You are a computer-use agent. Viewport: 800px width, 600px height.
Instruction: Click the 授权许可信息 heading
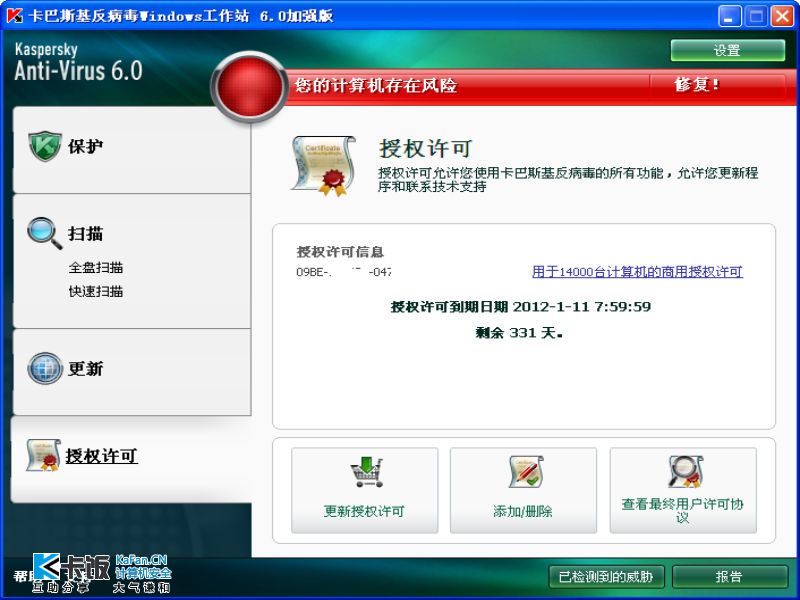click(340, 251)
